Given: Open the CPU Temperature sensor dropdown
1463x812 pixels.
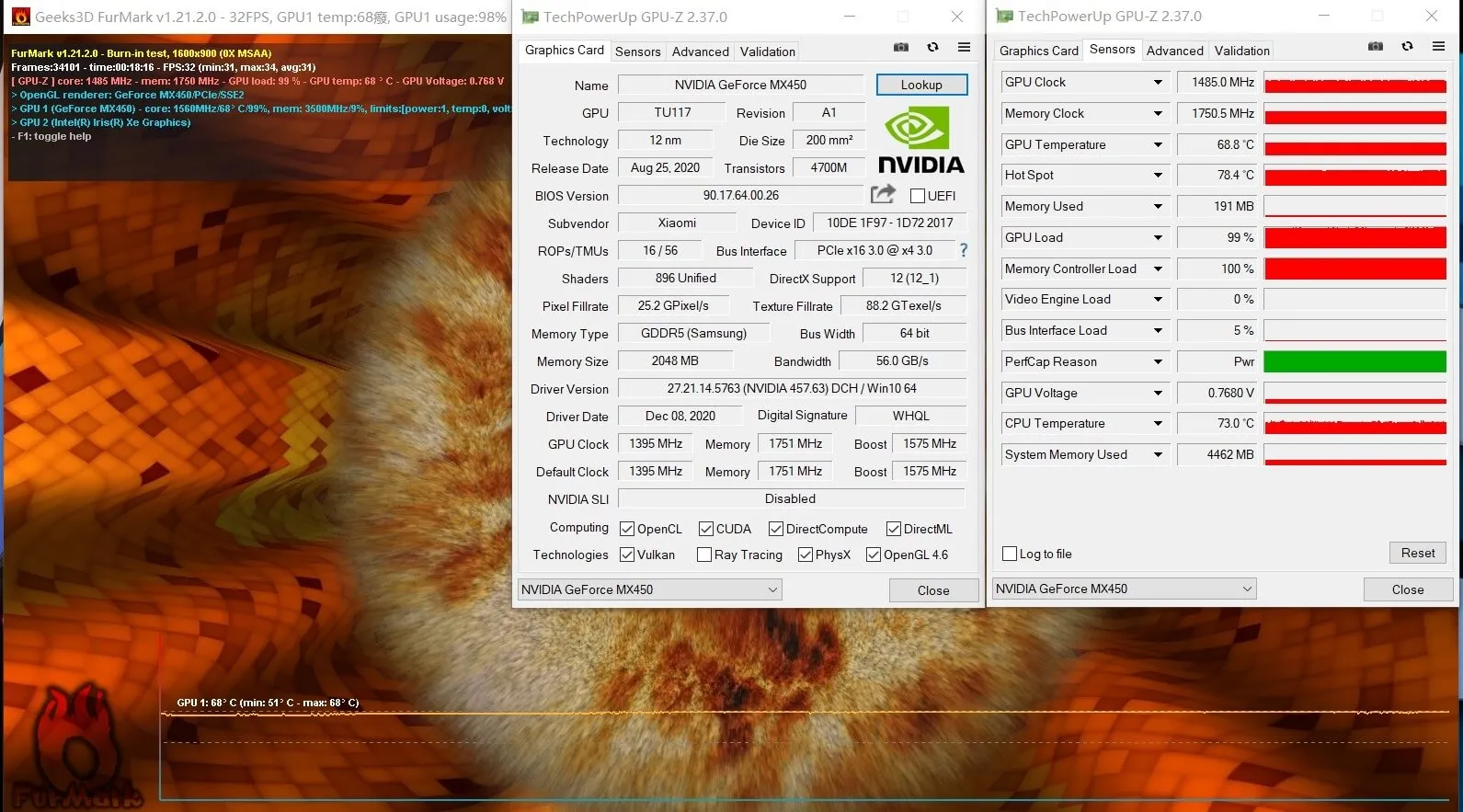Looking at the screenshot, I should [x=1158, y=423].
